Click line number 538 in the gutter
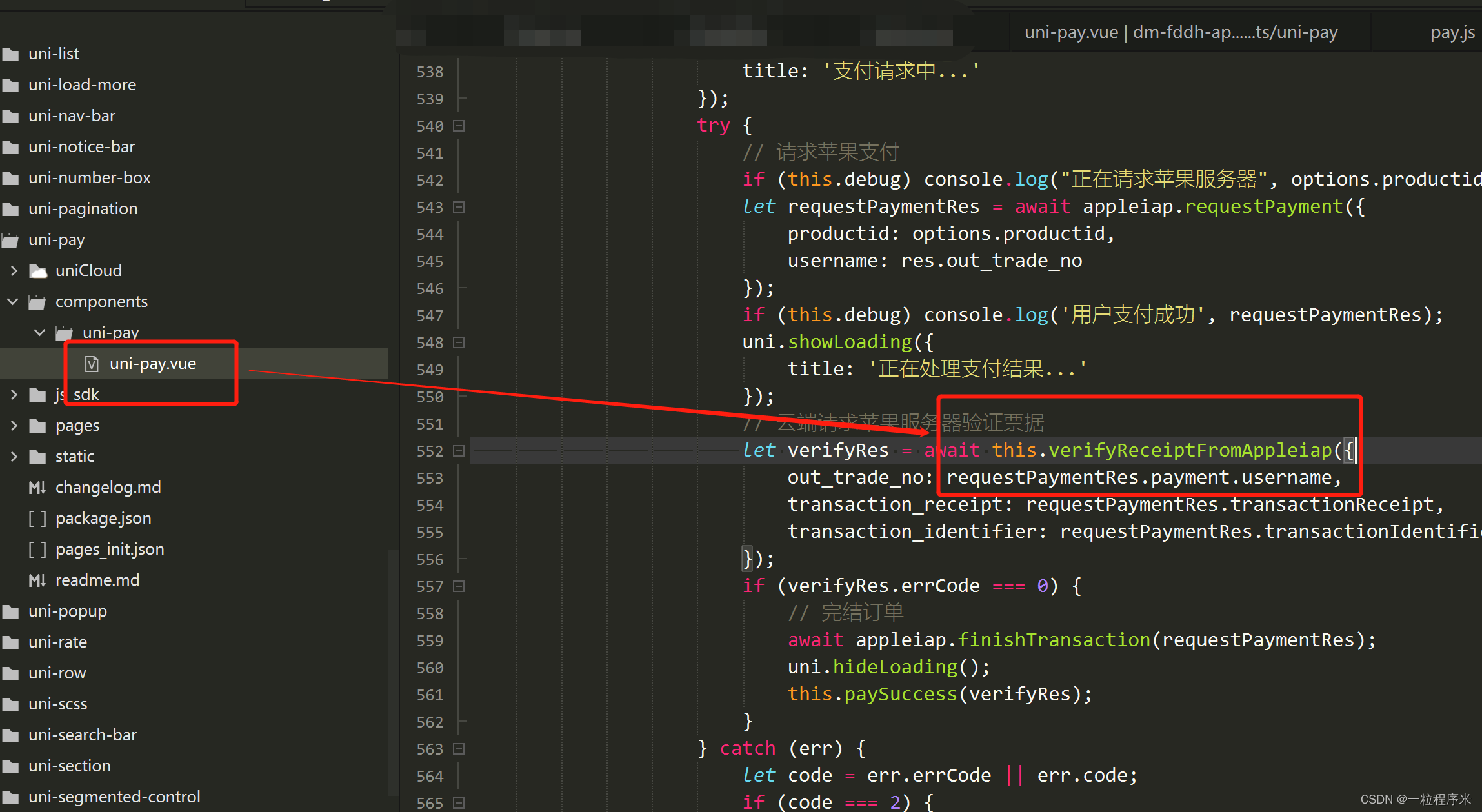 430,72
